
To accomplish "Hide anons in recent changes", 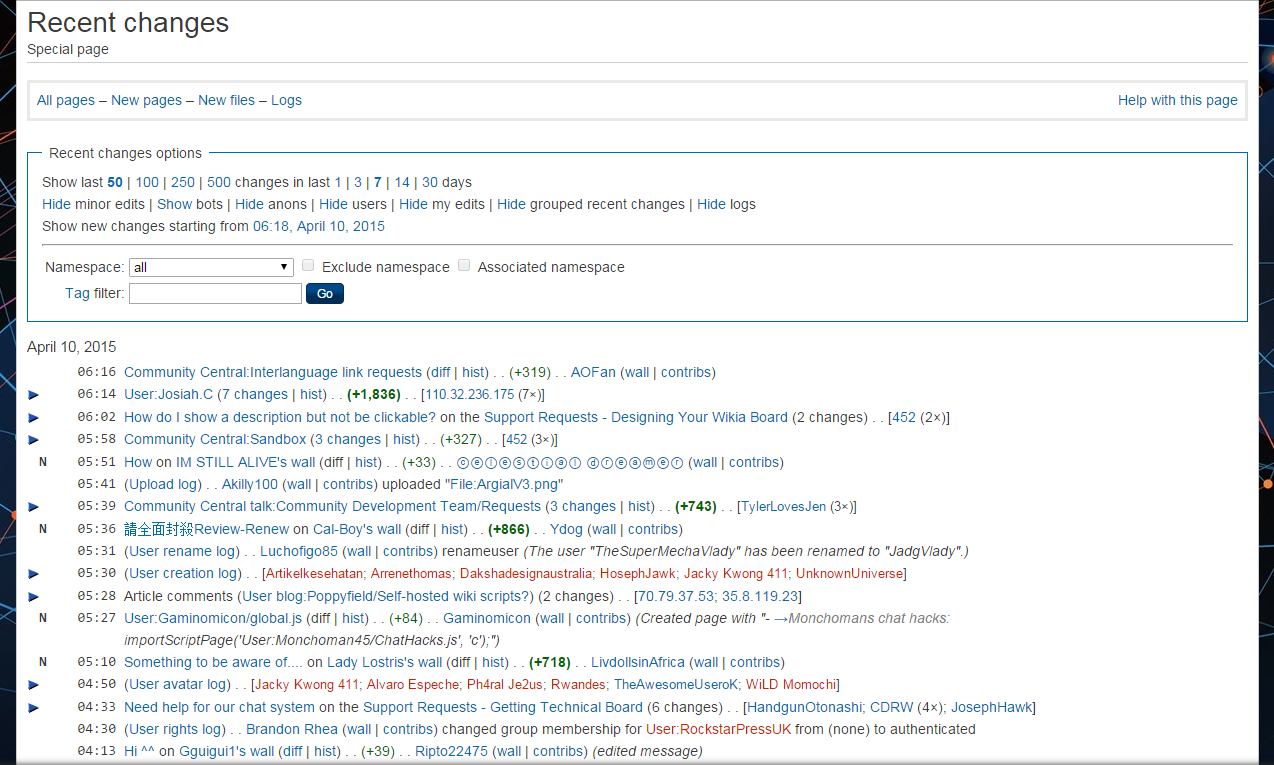I will pyautogui.click(x=249, y=204).
